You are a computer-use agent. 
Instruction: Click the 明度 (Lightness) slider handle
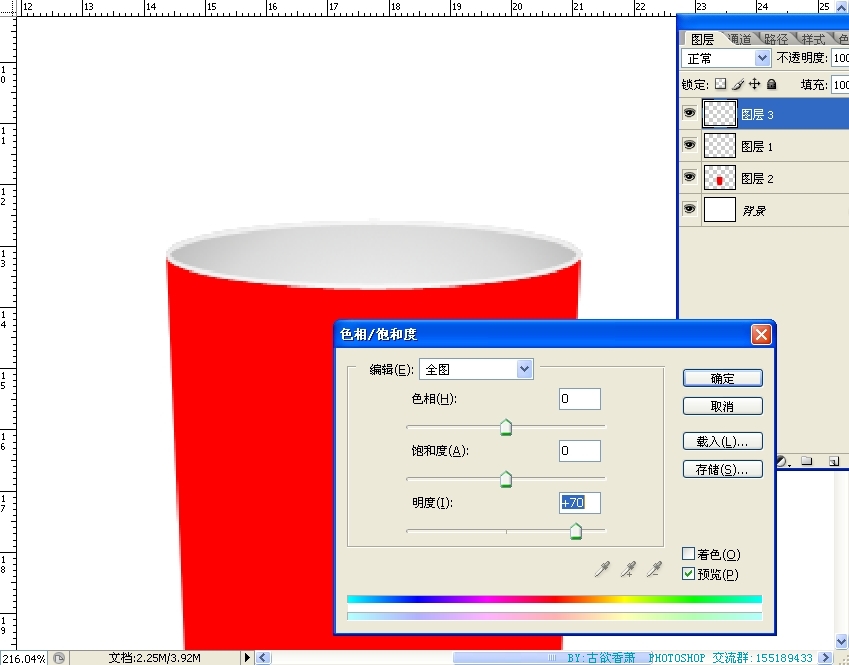[576, 532]
